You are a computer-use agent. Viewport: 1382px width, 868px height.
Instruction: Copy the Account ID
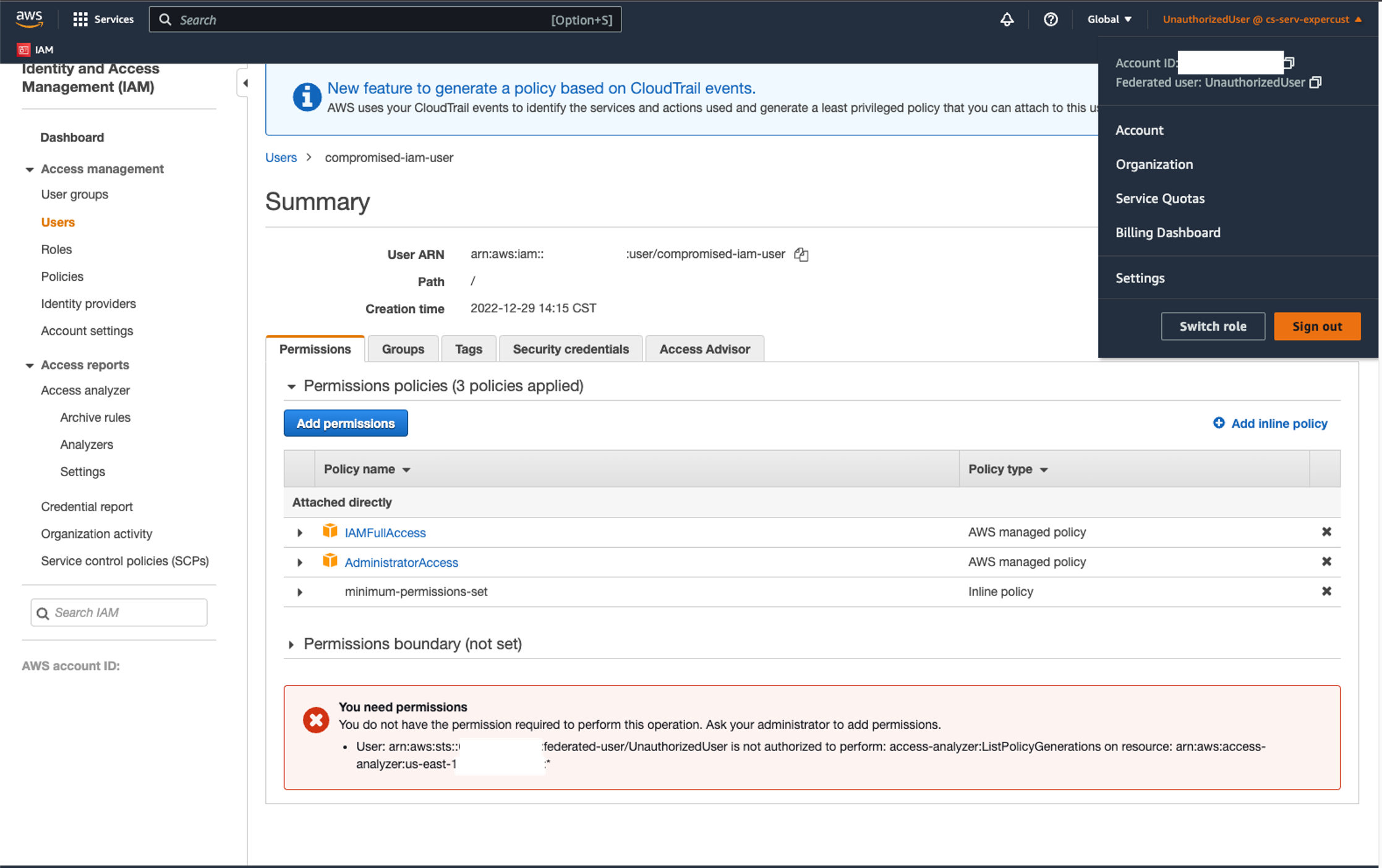(x=1289, y=62)
